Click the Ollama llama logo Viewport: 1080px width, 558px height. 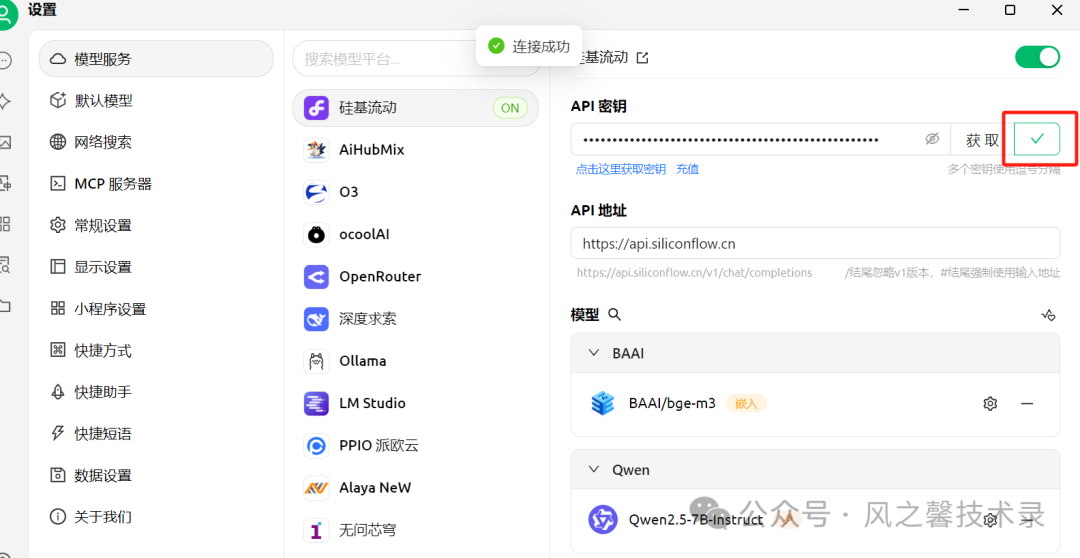coord(316,361)
